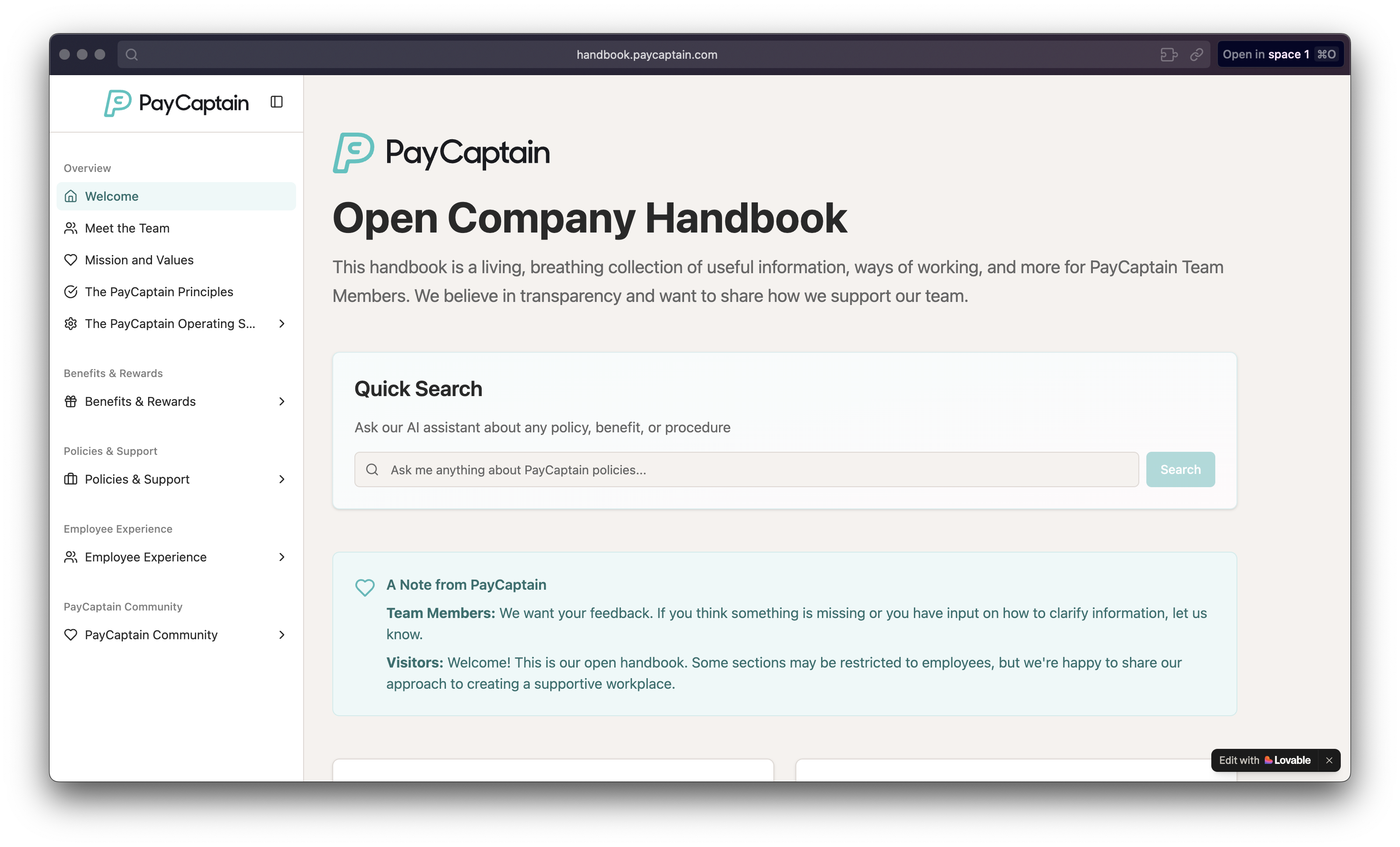1400x847 pixels.
Task: Dismiss the Edit with Lovable badge
Action: [x=1329, y=760]
